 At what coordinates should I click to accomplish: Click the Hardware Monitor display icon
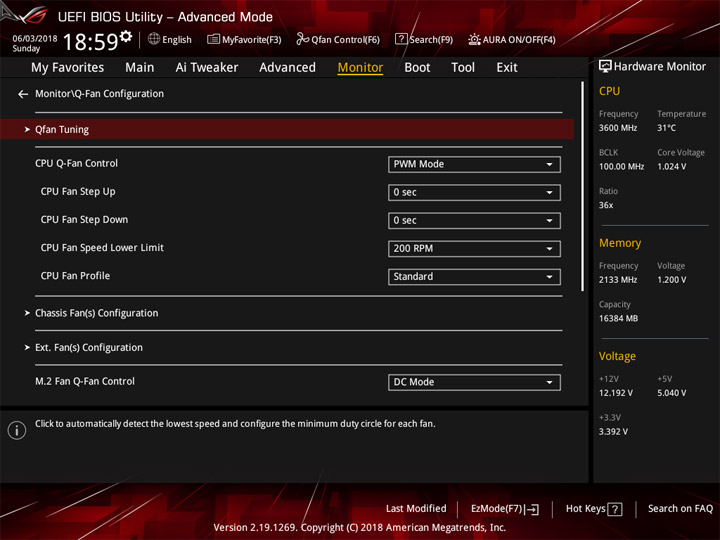click(605, 67)
